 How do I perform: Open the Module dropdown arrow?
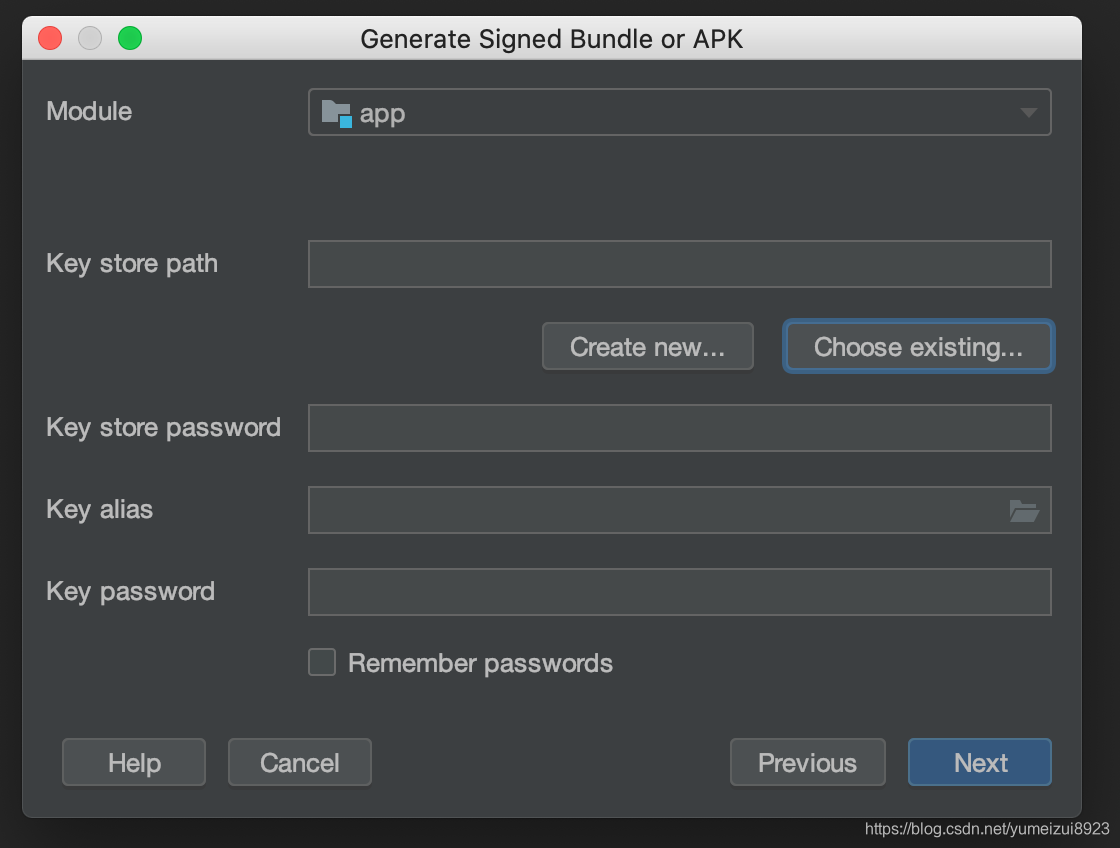pyautogui.click(x=1028, y=113)
